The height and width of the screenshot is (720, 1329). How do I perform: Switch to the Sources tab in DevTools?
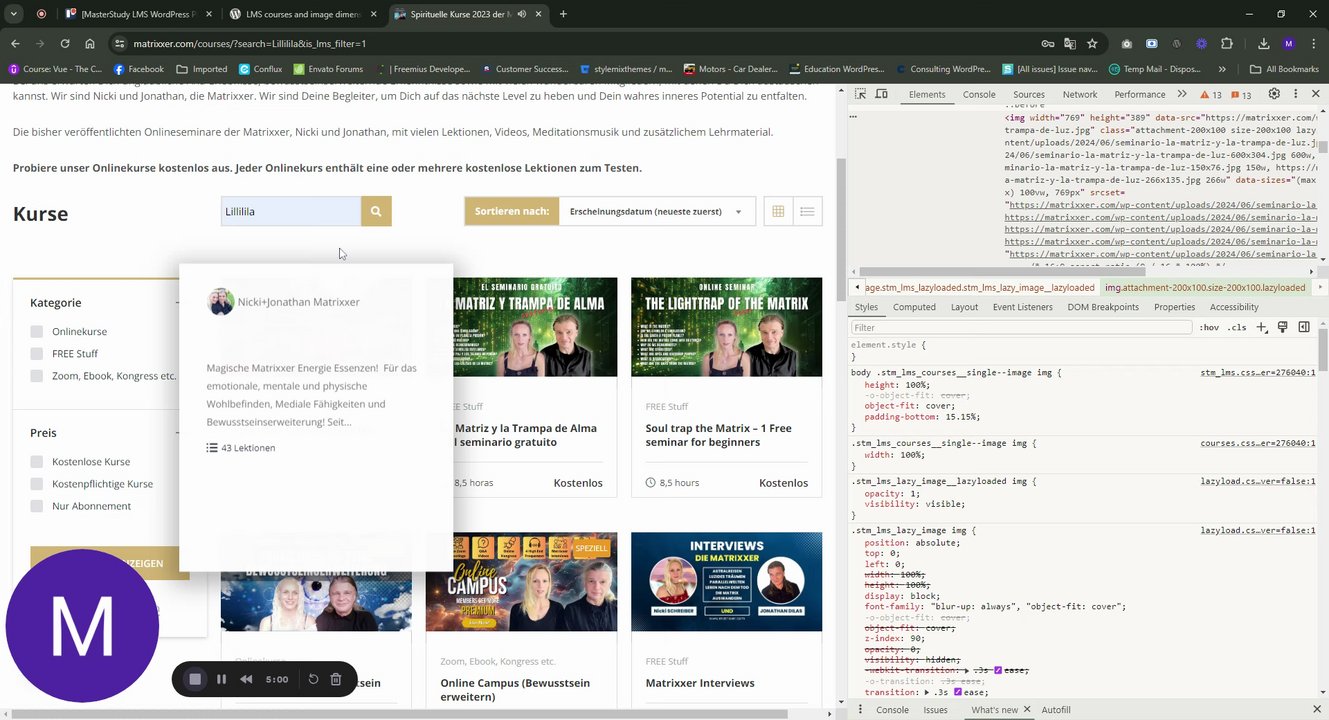tap(1029, 94)
